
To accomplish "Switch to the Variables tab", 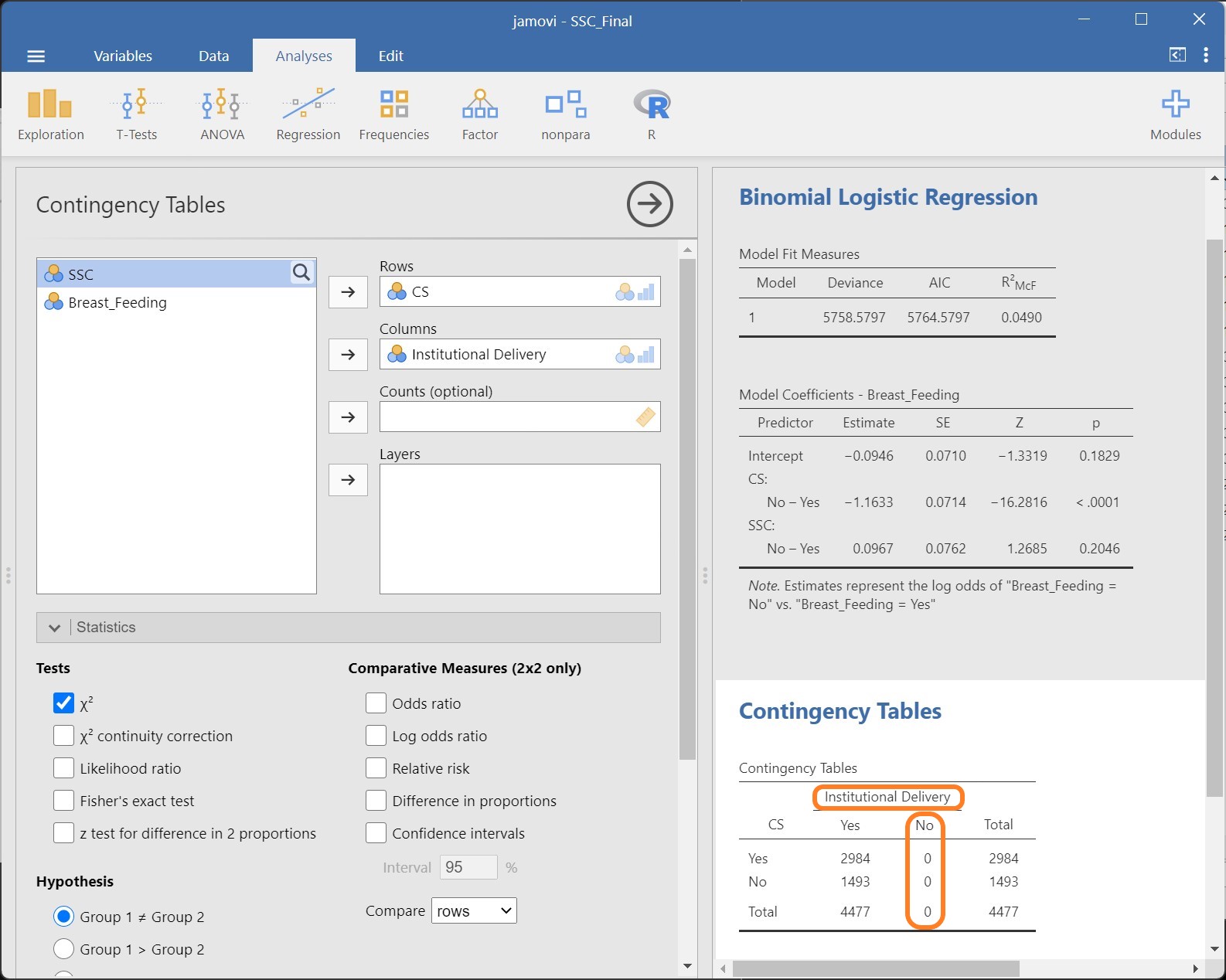I will [x=123, y=56].
